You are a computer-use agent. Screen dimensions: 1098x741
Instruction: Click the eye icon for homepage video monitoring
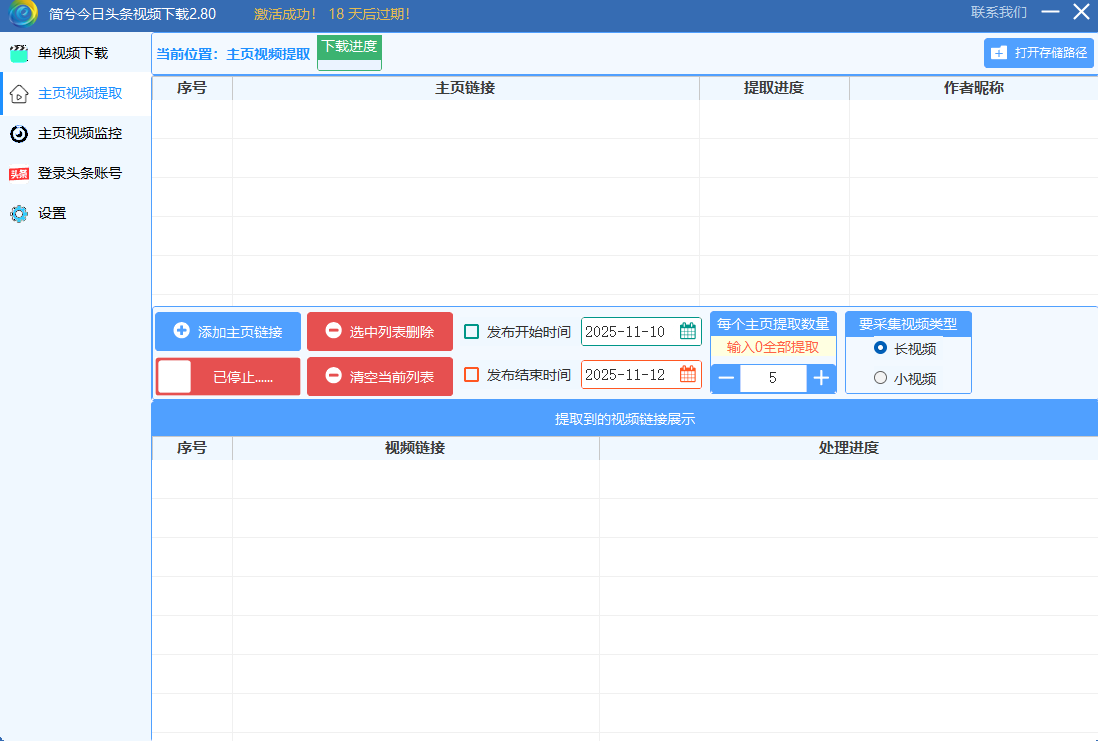pos(18,133)
